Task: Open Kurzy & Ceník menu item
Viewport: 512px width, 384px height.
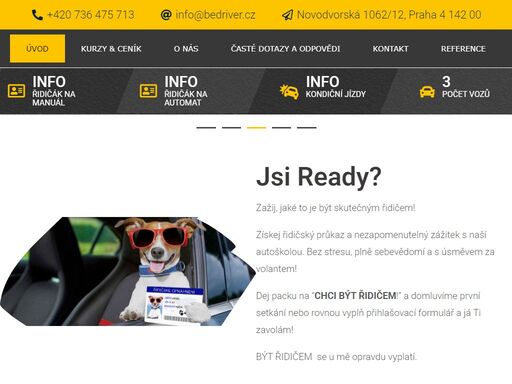Action: 111,49
